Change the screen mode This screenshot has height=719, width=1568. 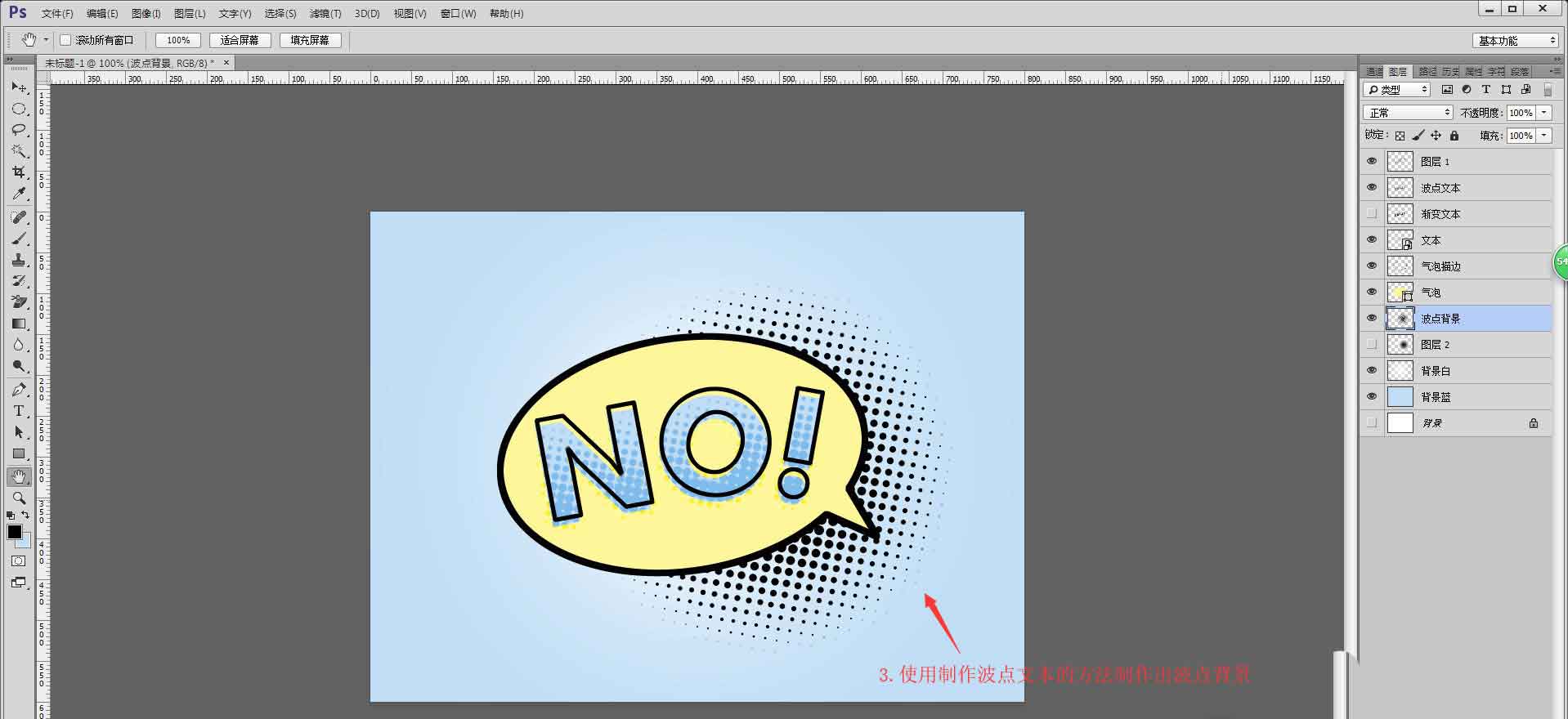click(19, 583)
